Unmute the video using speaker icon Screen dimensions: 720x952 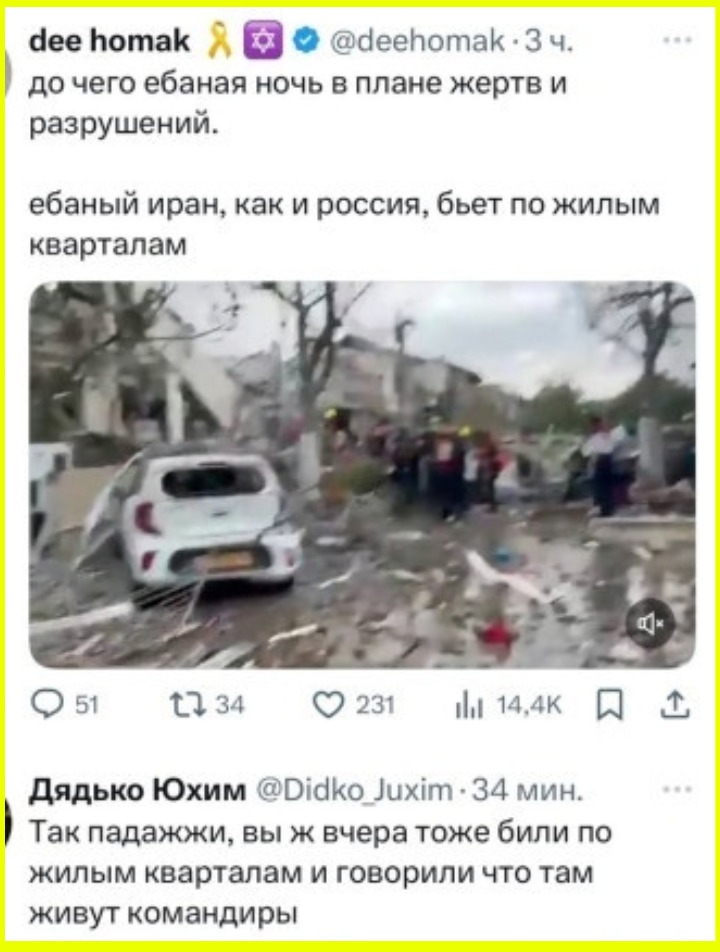pyautogui.click(x=650, y=624)
